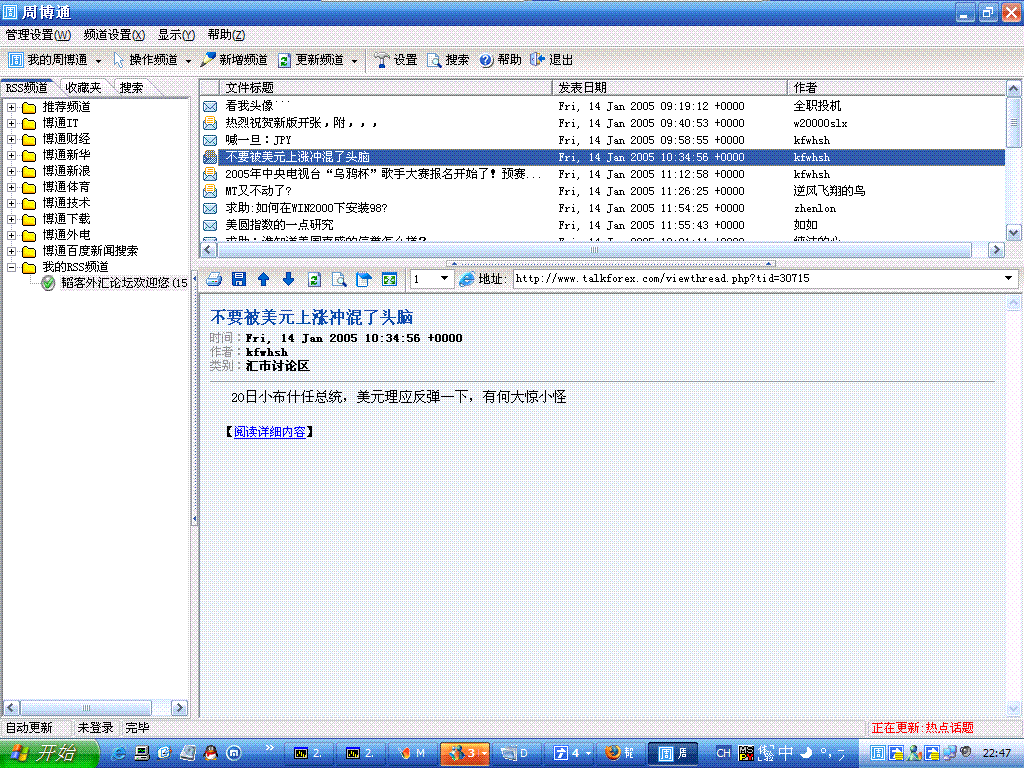Click article list scroll down arrow

[1014, 232]
